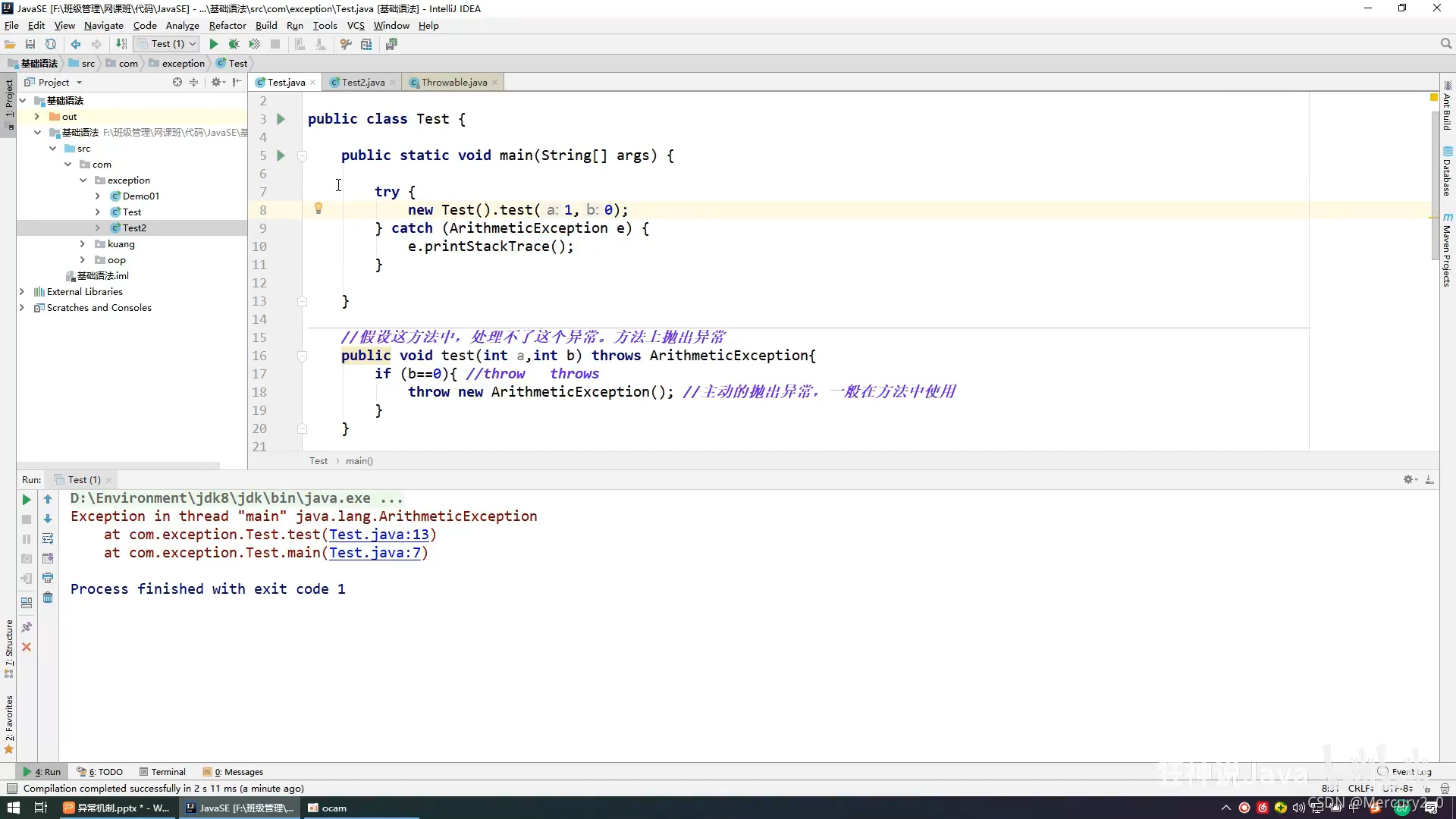Image resolution: width=1456 pixels, height=819 pixels.
Task: Hide the Run panel via the hide icon
Action: [x=1429, y=479]
